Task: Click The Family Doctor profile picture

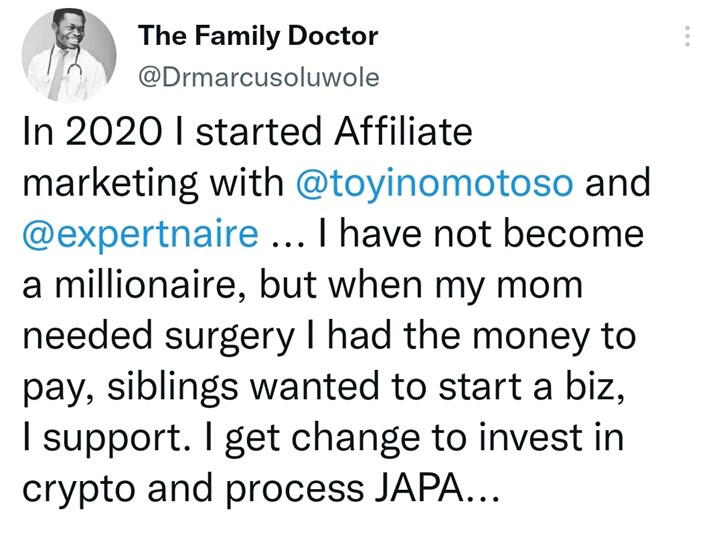Action: [68, 54]
